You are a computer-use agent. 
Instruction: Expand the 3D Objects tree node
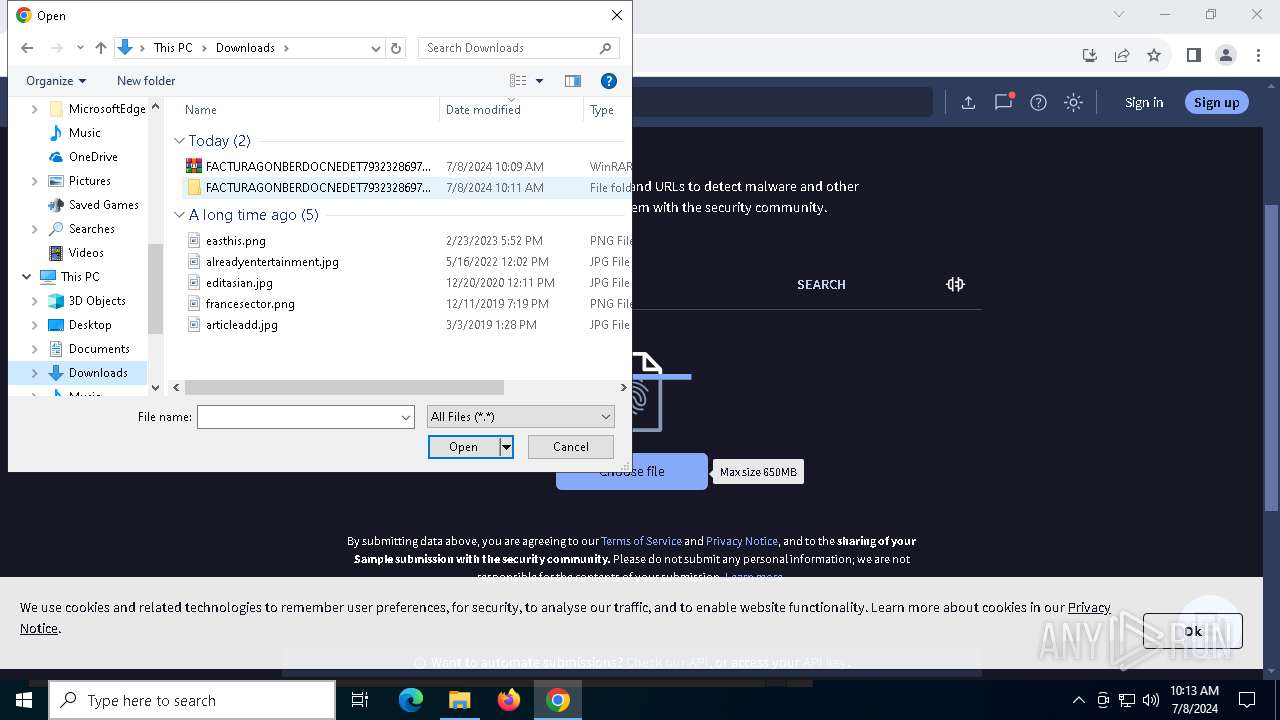pyautogui.click(x=35, y=301)
